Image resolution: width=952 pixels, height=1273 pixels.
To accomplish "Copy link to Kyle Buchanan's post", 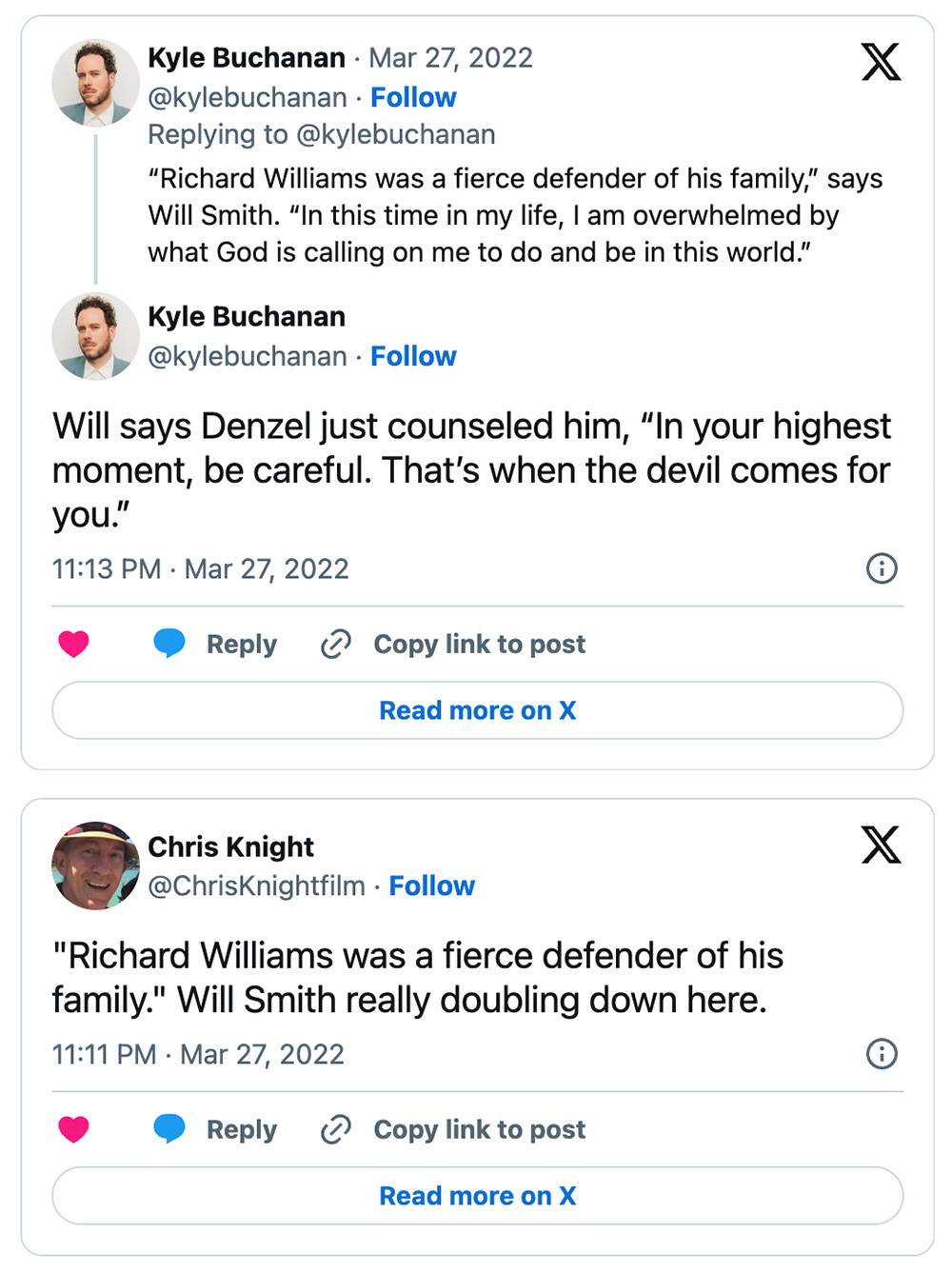I will click(x=453, y=645).
